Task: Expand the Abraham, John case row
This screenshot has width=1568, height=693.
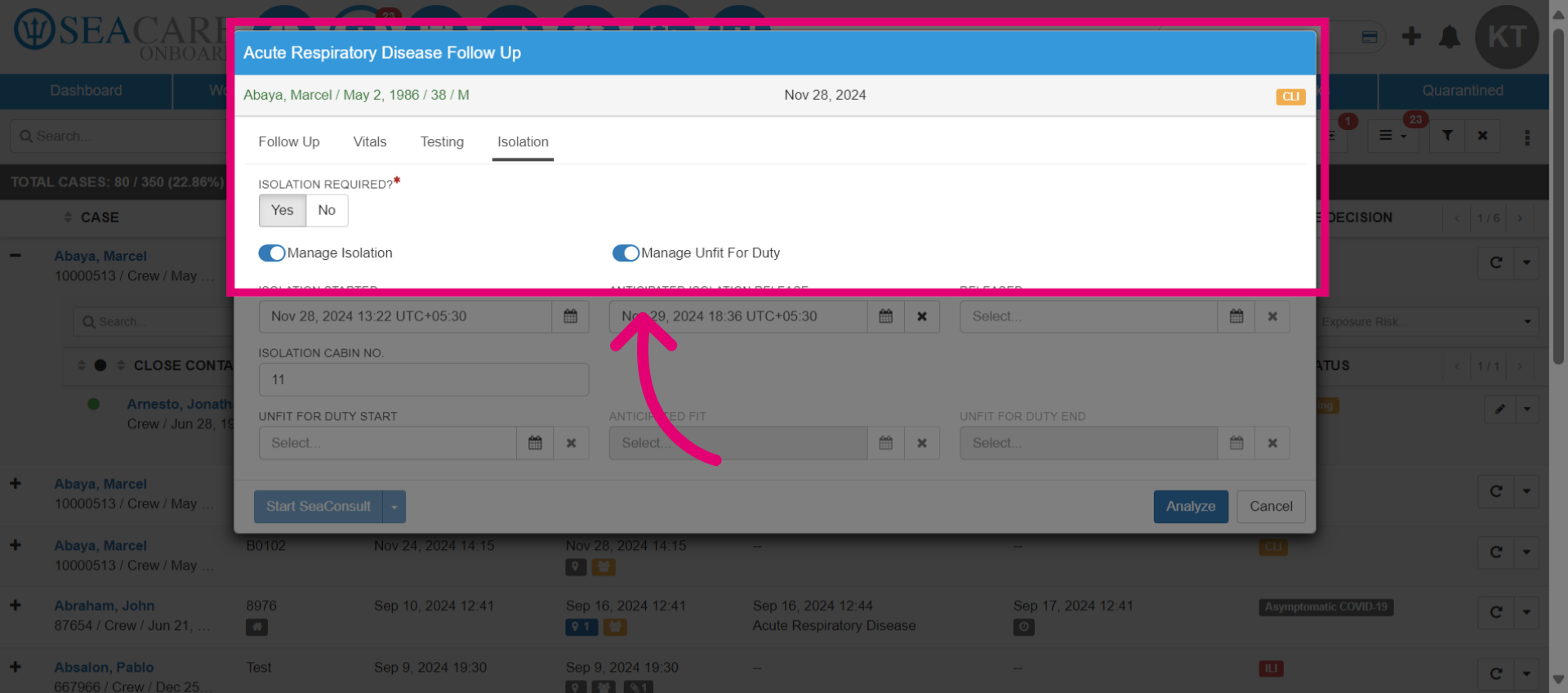Action: [x=16, y=605]
